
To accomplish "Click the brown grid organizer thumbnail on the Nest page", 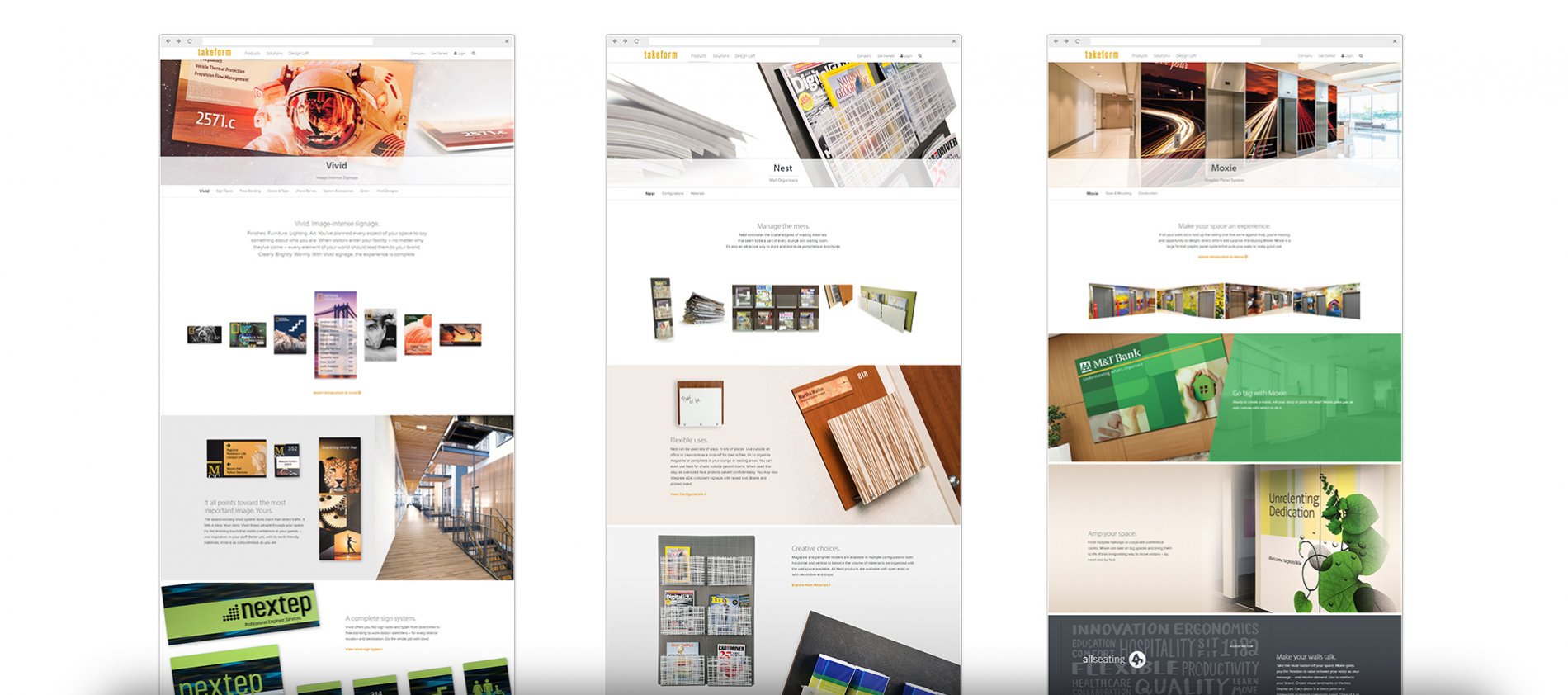I will click(x=775, y=308).
